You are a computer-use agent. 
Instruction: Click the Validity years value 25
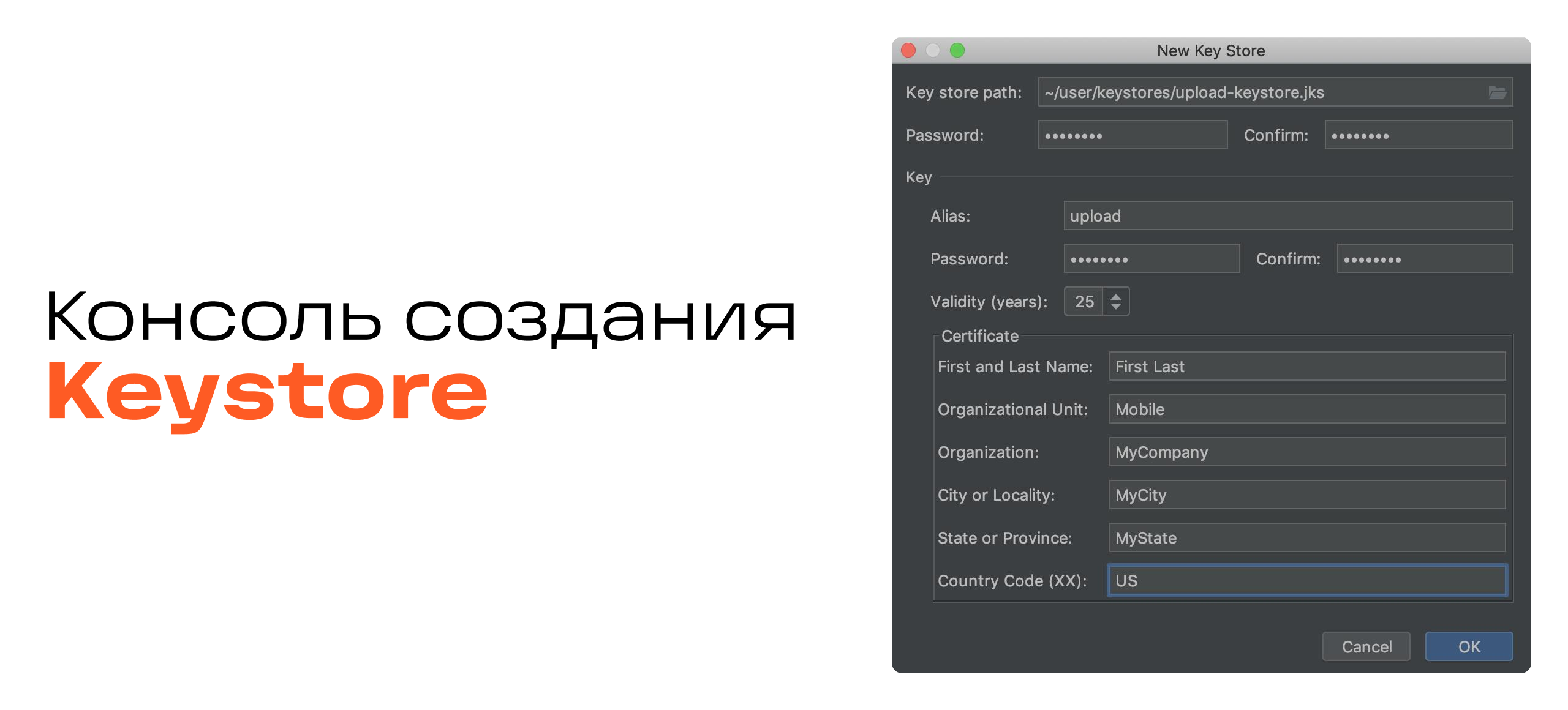(1084, 302)
